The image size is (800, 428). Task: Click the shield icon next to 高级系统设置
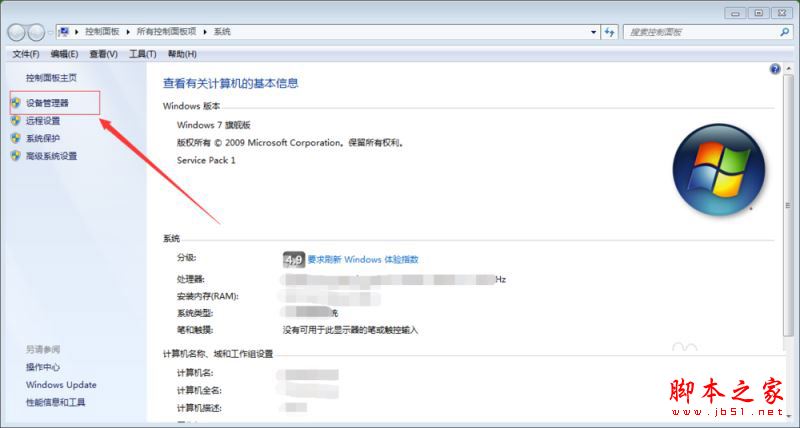pyautogui.click(x=16, y=156)
